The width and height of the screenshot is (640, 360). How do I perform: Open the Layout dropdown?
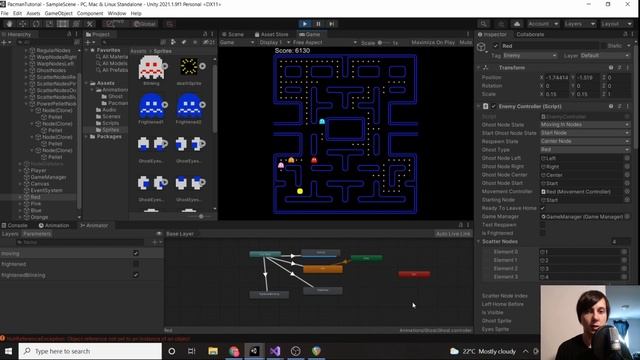click(616, 24)
